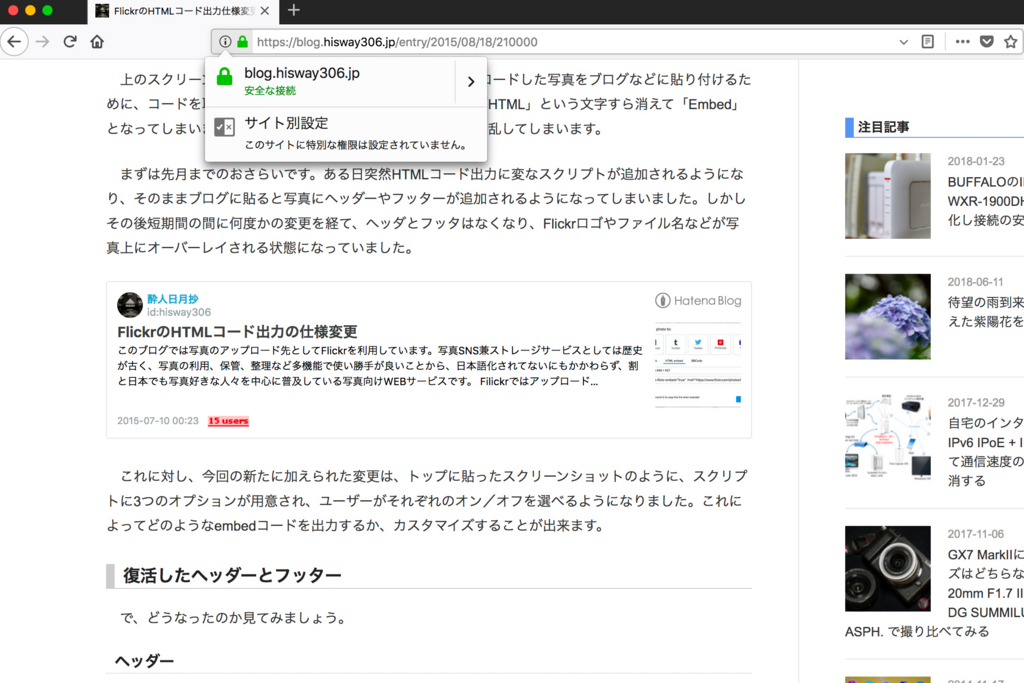1024x683 pixels.
Task: Click the author avatar in the embedded card
Action: pyautogui.click(x=130, y=305)
